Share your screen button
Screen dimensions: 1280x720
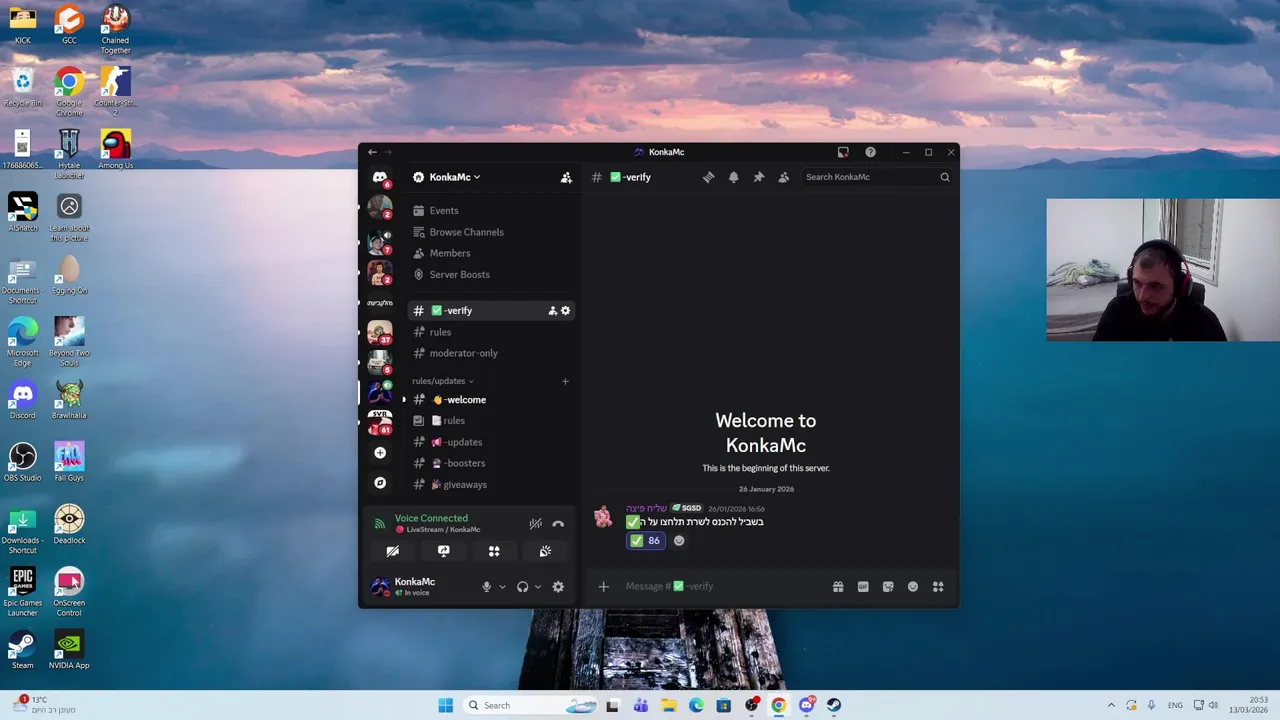click(443, 551)
